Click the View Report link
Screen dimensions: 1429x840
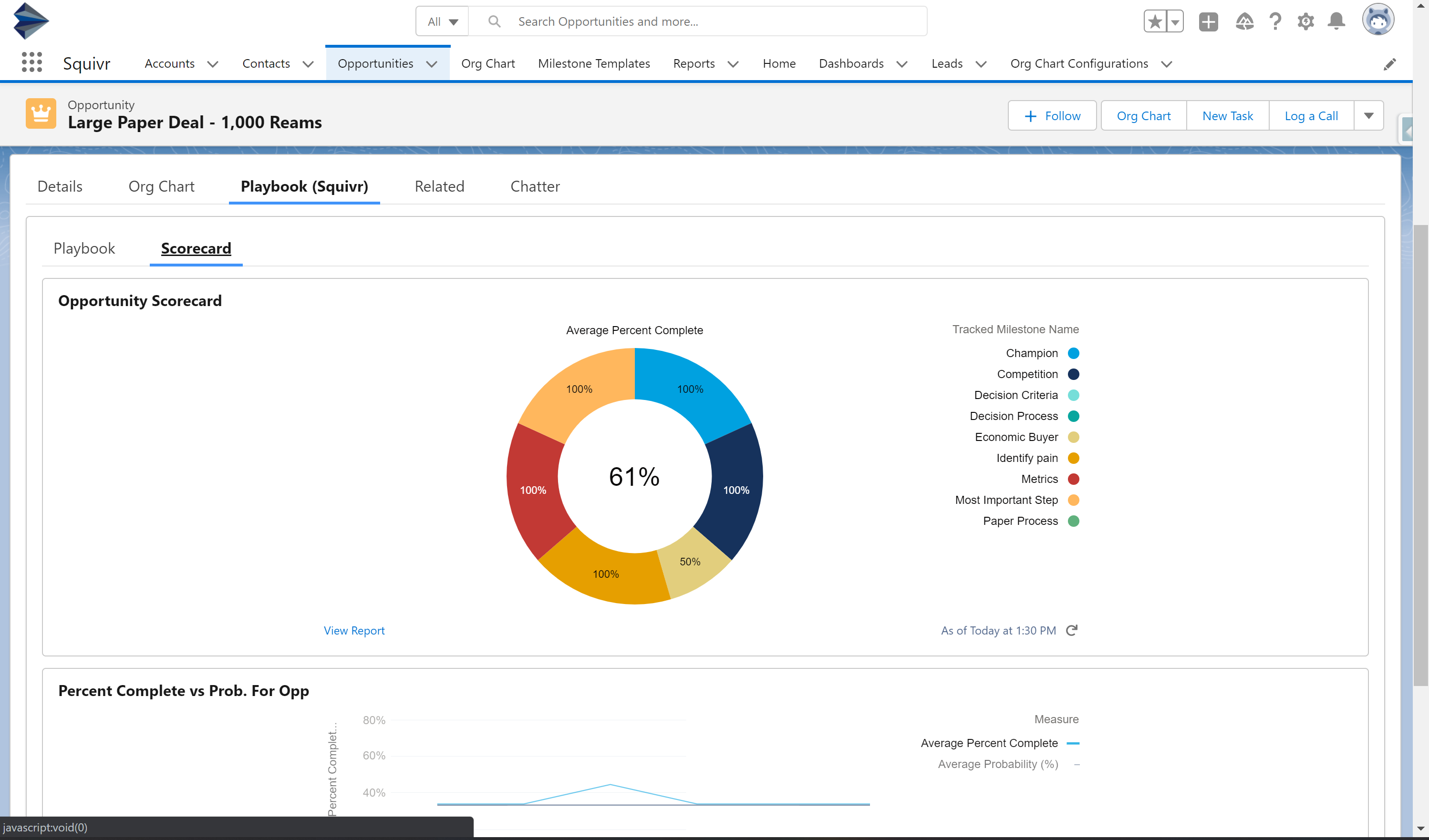coord(354,630)
